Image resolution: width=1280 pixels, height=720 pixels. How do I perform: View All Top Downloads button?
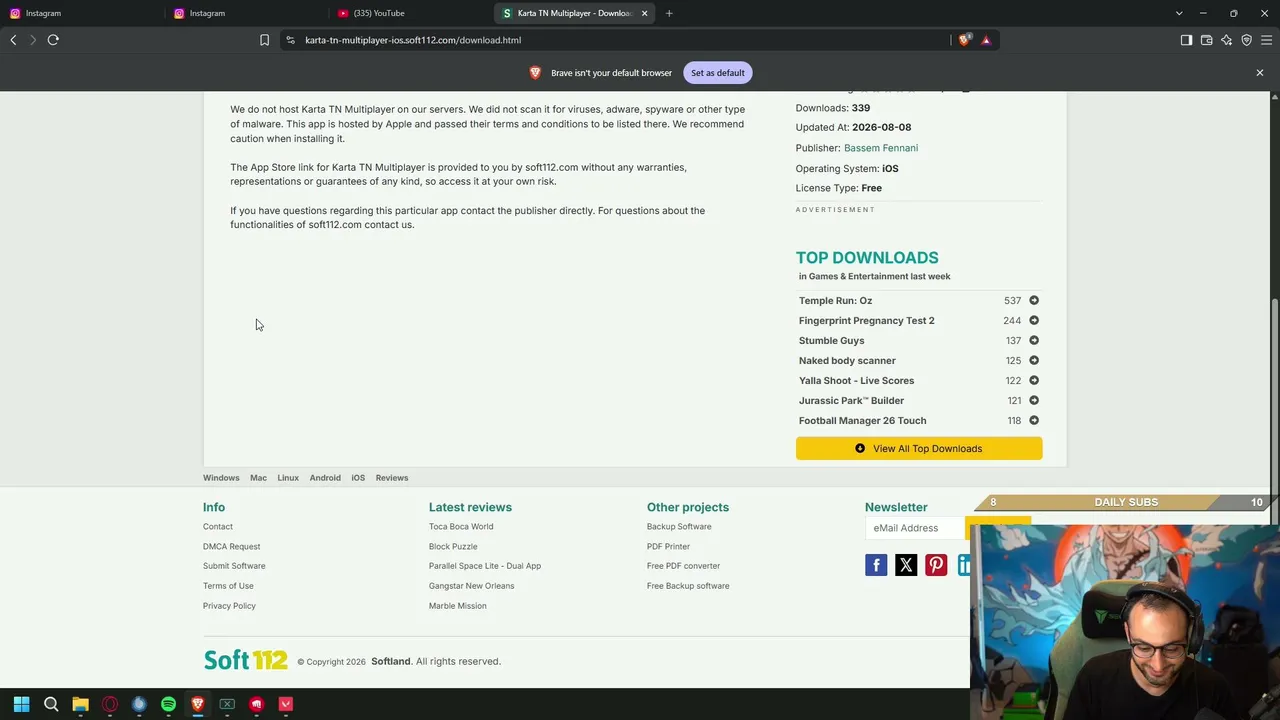coord(919,448)
